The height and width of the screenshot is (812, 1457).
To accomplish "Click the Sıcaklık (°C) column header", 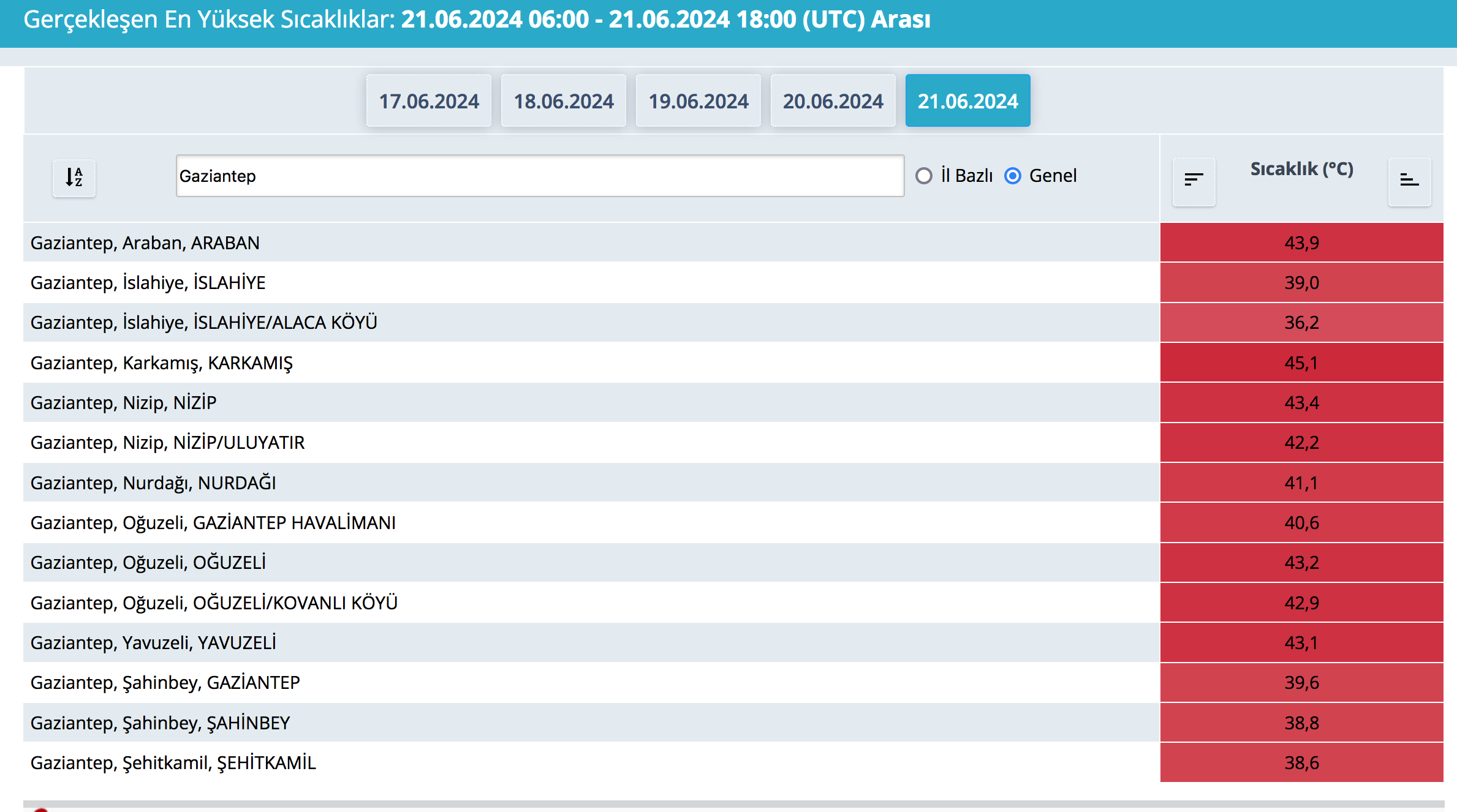I will click(x=1301, y=170).
